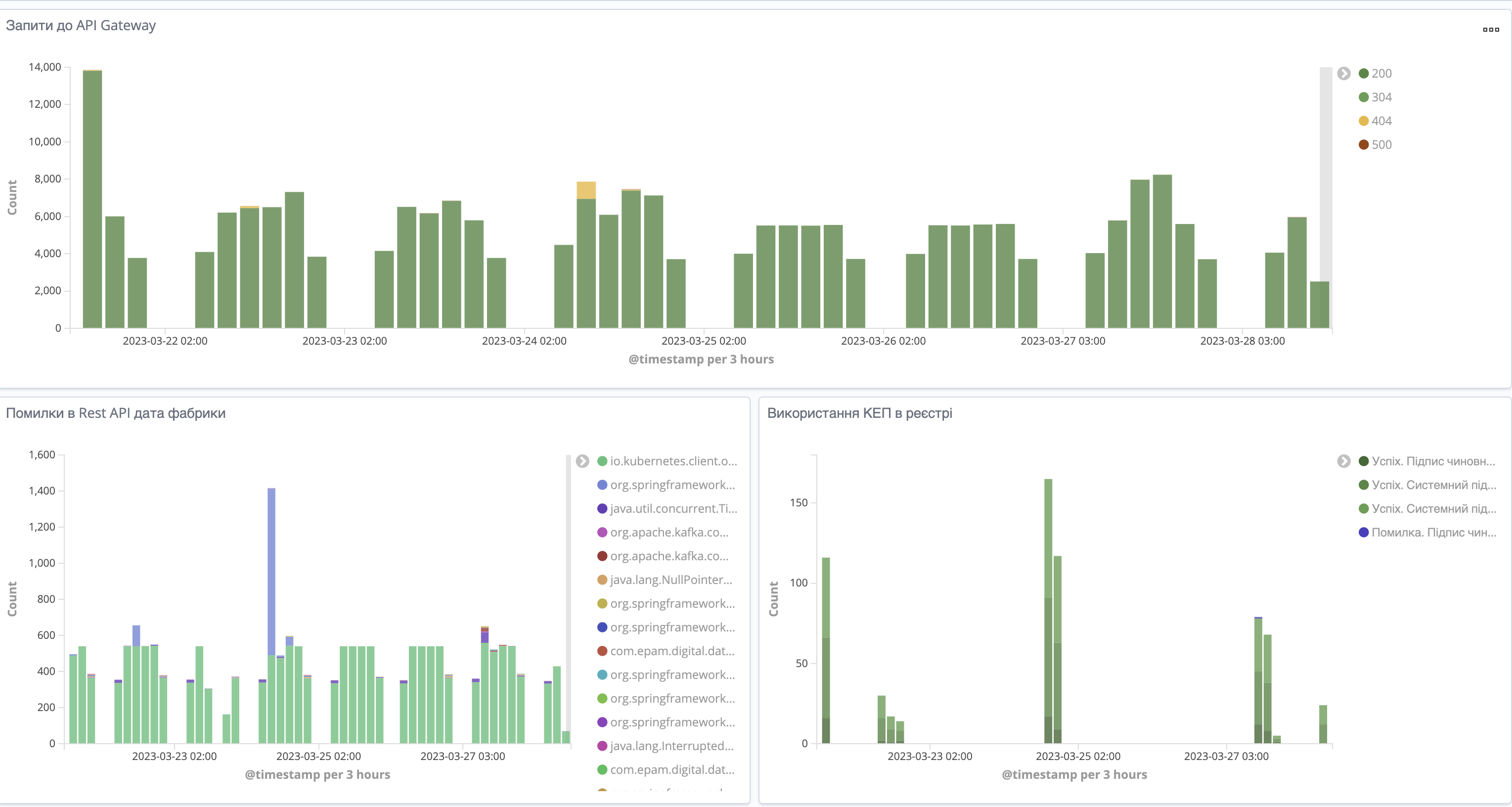Click the tallest bar in the КЕП usage chart
1512x807 pixels.
point(1048,610)
